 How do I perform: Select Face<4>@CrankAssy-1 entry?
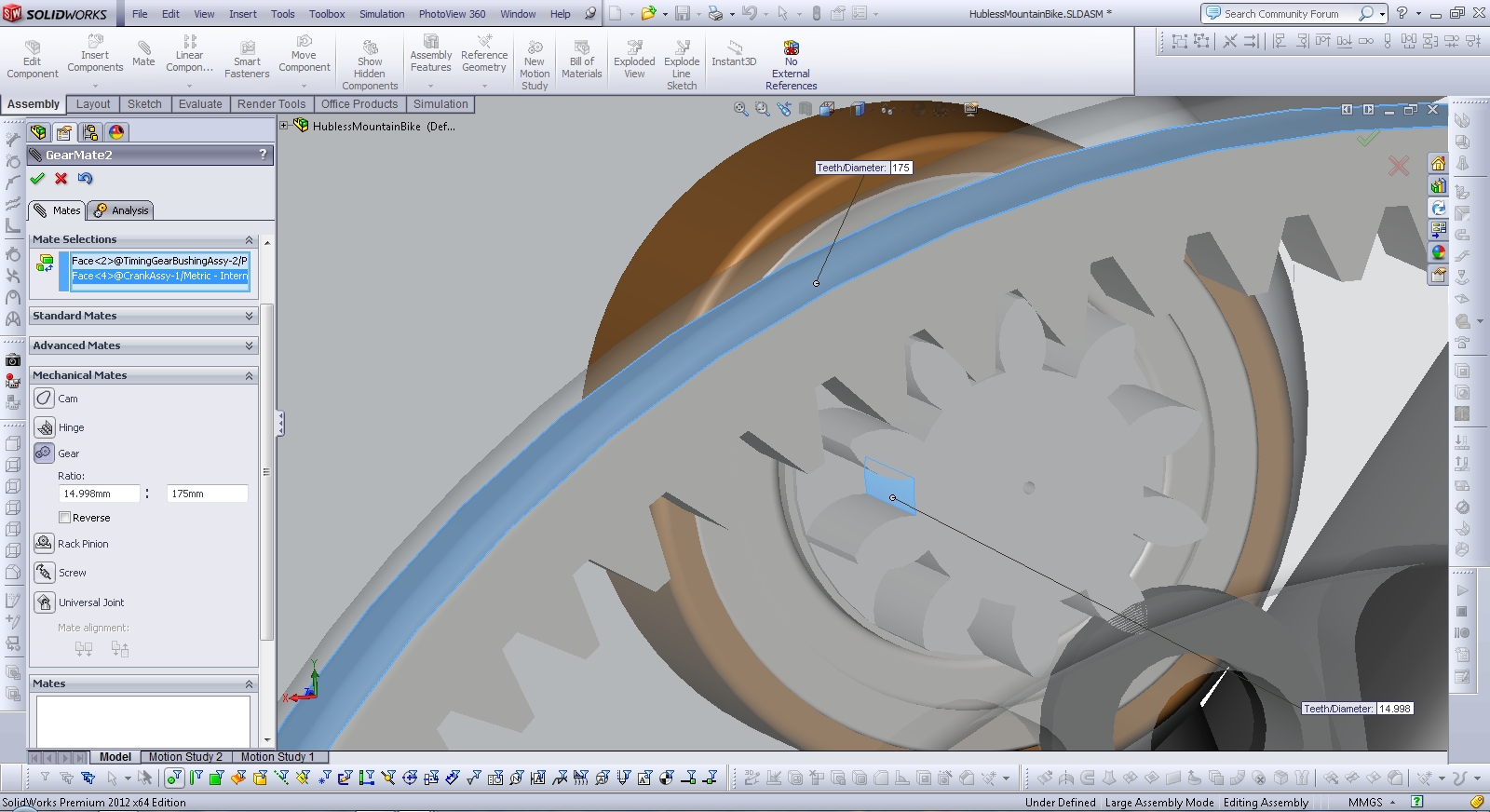(159, 276)
